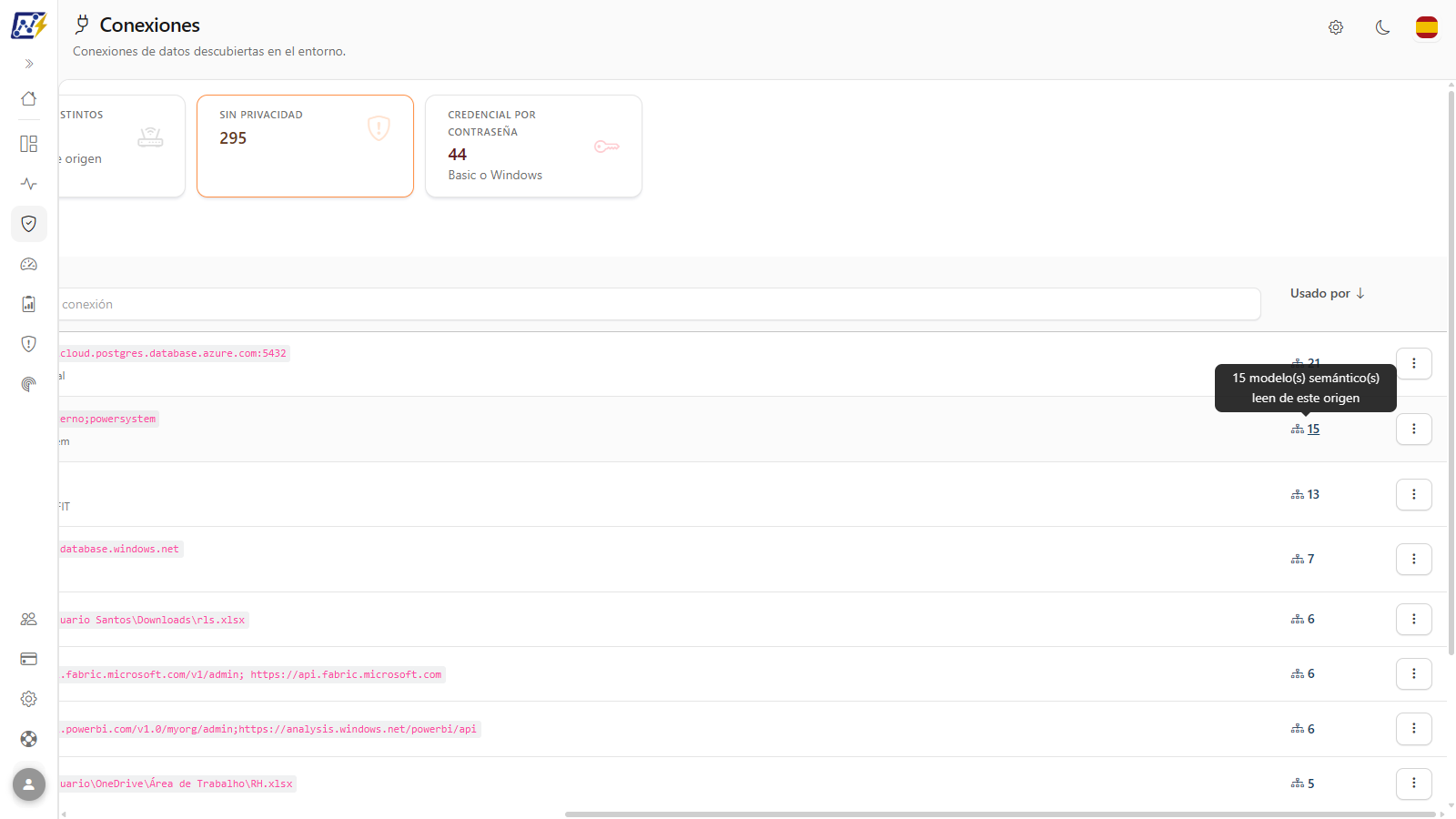Select the Sin Privacidad 295 card

[305, 146]
